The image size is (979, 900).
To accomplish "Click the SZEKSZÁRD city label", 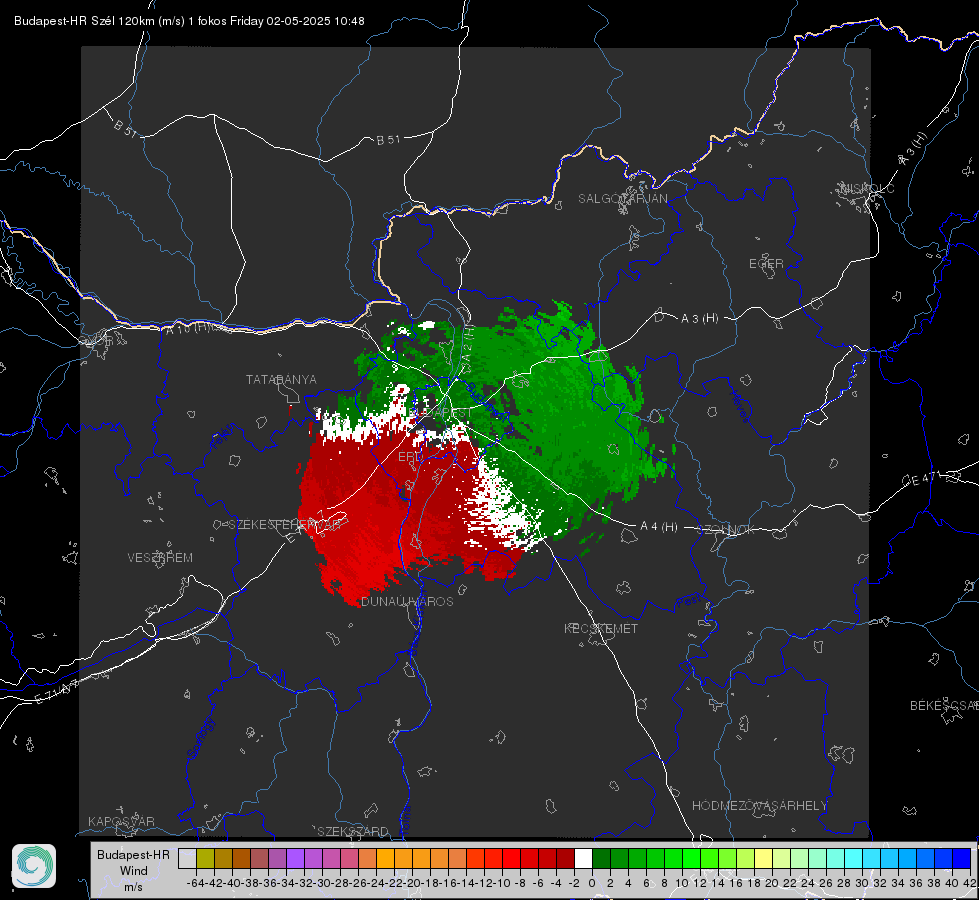I will [353, 831].
